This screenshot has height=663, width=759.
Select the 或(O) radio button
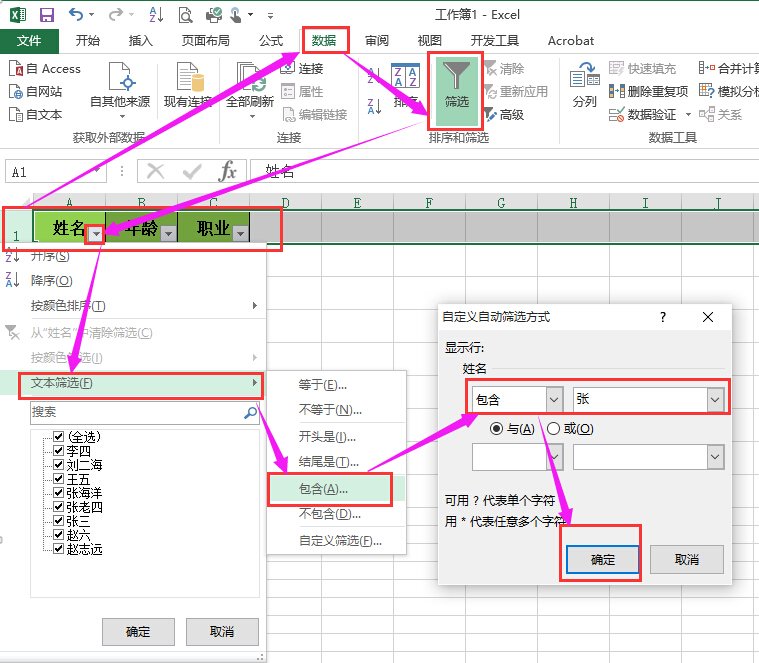(x=553, y=428)
